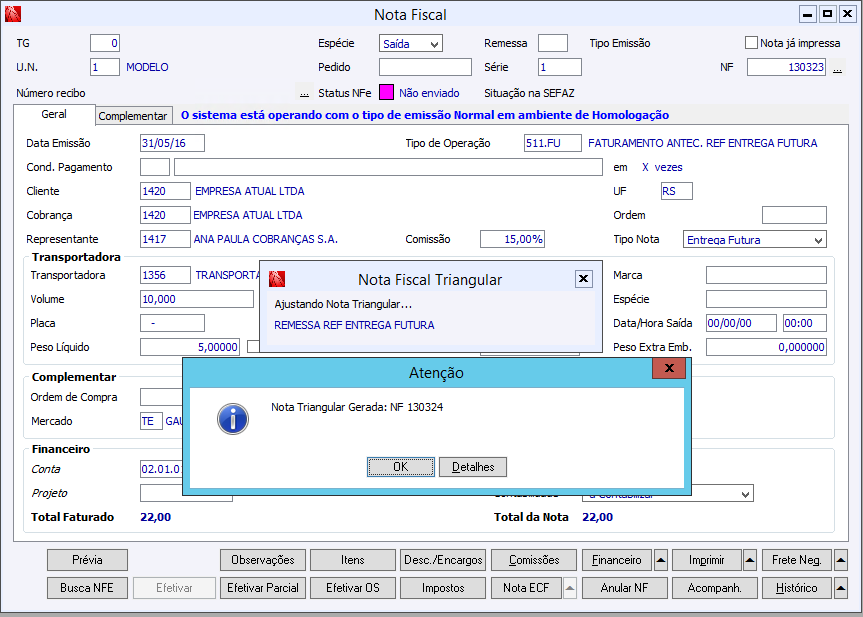This screenshot has width=863, height=617.
Task: Close the Atenção dialog with red X
Action: (x=669, y=368)
